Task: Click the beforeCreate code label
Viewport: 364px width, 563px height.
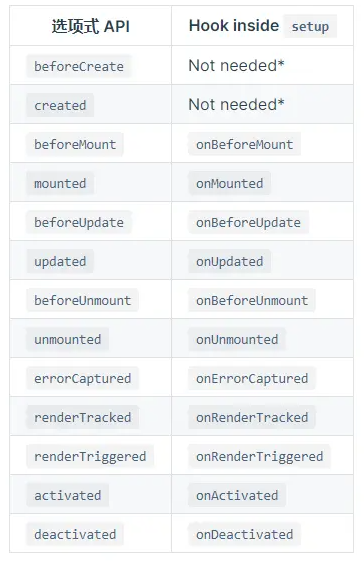Action: pos(79,66)
